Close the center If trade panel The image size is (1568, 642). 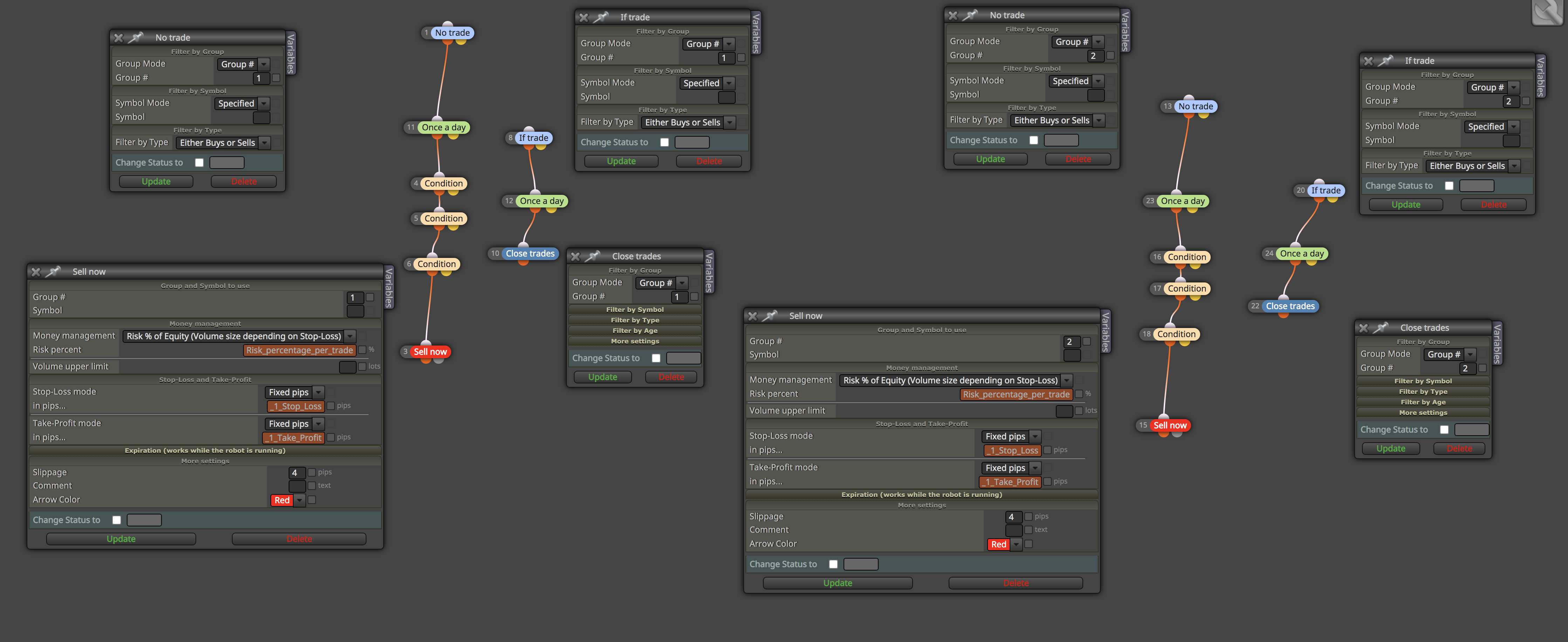584,18
